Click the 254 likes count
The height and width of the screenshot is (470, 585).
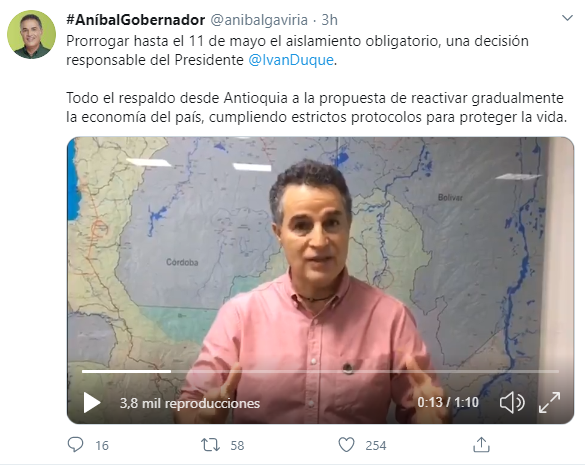point(376,445)
